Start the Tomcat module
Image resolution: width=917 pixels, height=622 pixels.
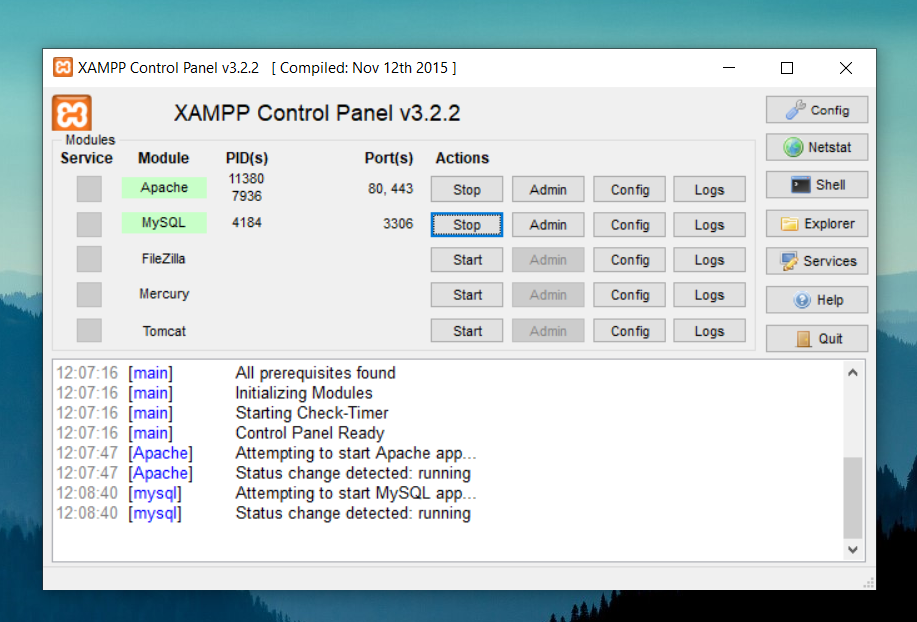(466, 330)
